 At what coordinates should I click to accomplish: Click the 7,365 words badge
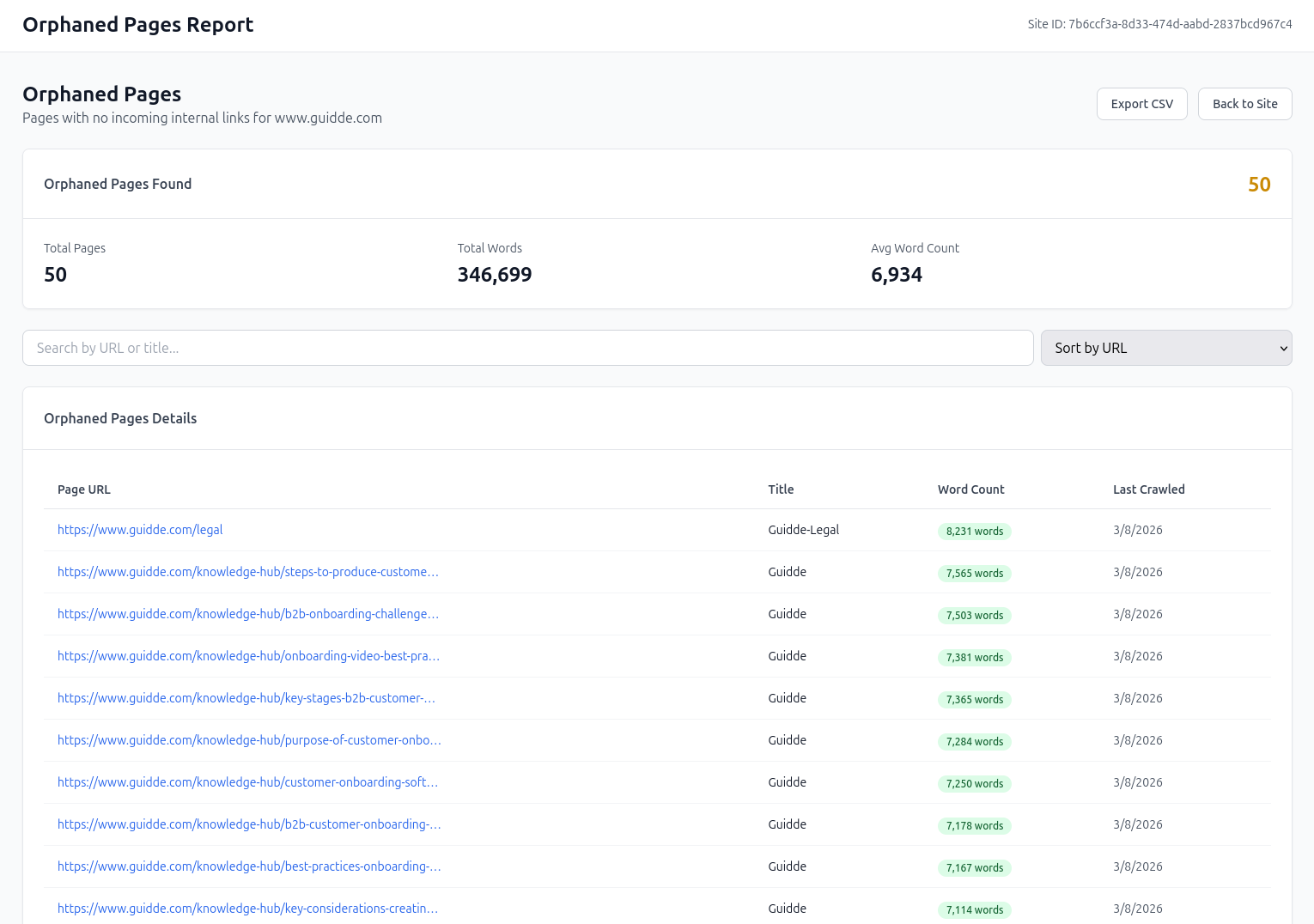click(975, 700)
